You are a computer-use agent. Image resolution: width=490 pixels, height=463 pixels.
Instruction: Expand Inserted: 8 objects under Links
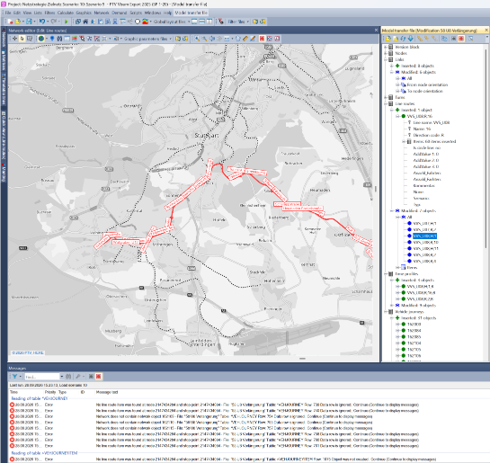click(x=392, y=66)
